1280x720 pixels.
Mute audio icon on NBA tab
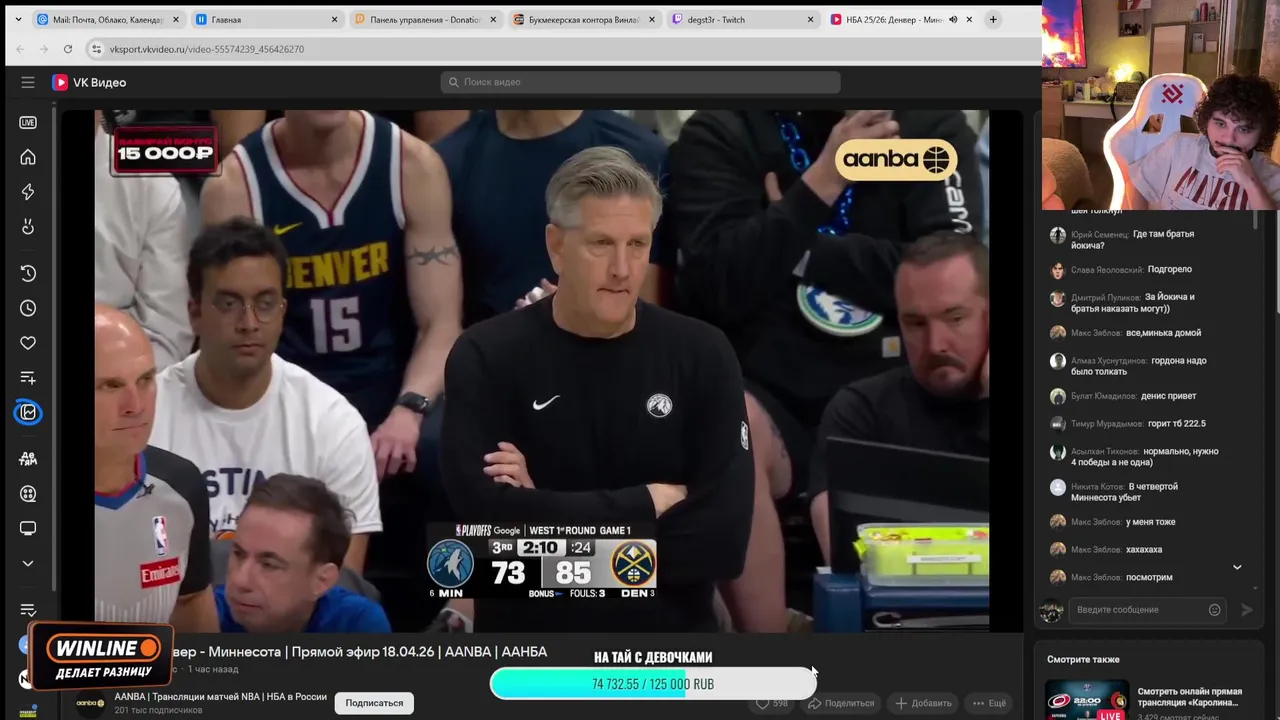(953, 19)
